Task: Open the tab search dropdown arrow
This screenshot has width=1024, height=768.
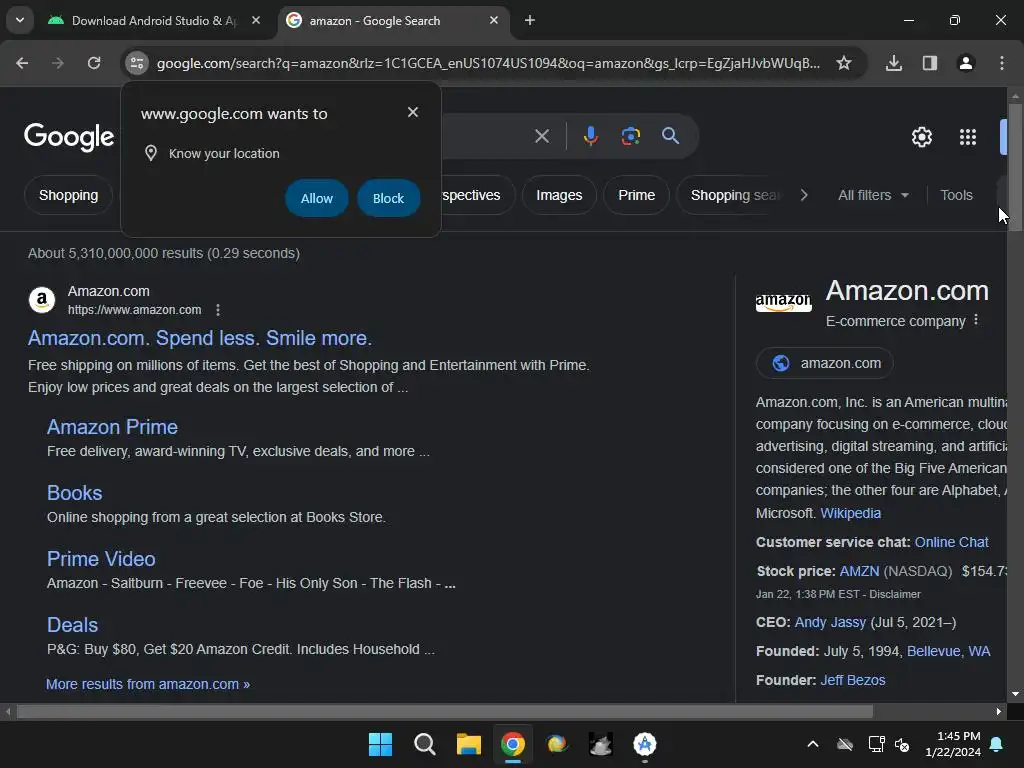Action: (x=20, y=20)
